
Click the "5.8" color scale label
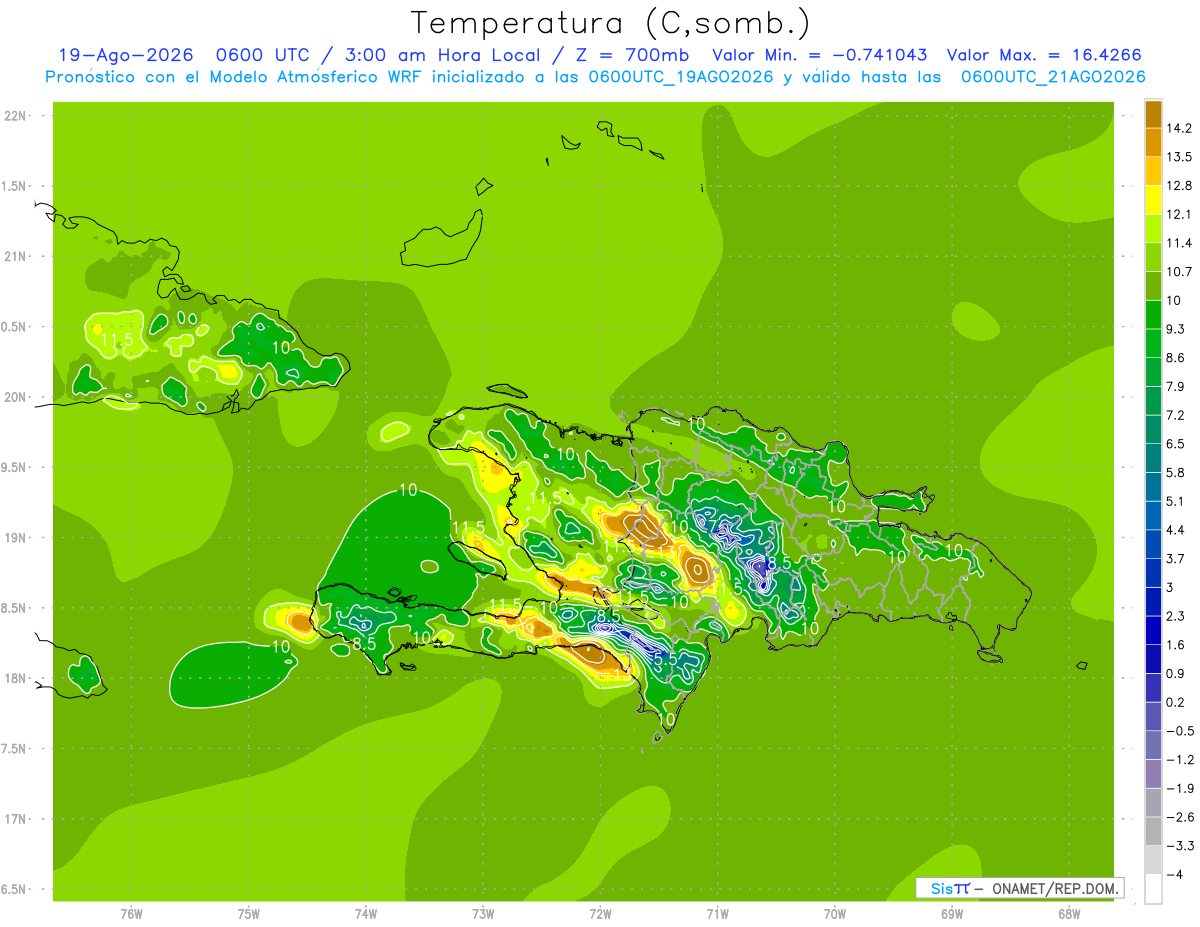pos(1175,473)
